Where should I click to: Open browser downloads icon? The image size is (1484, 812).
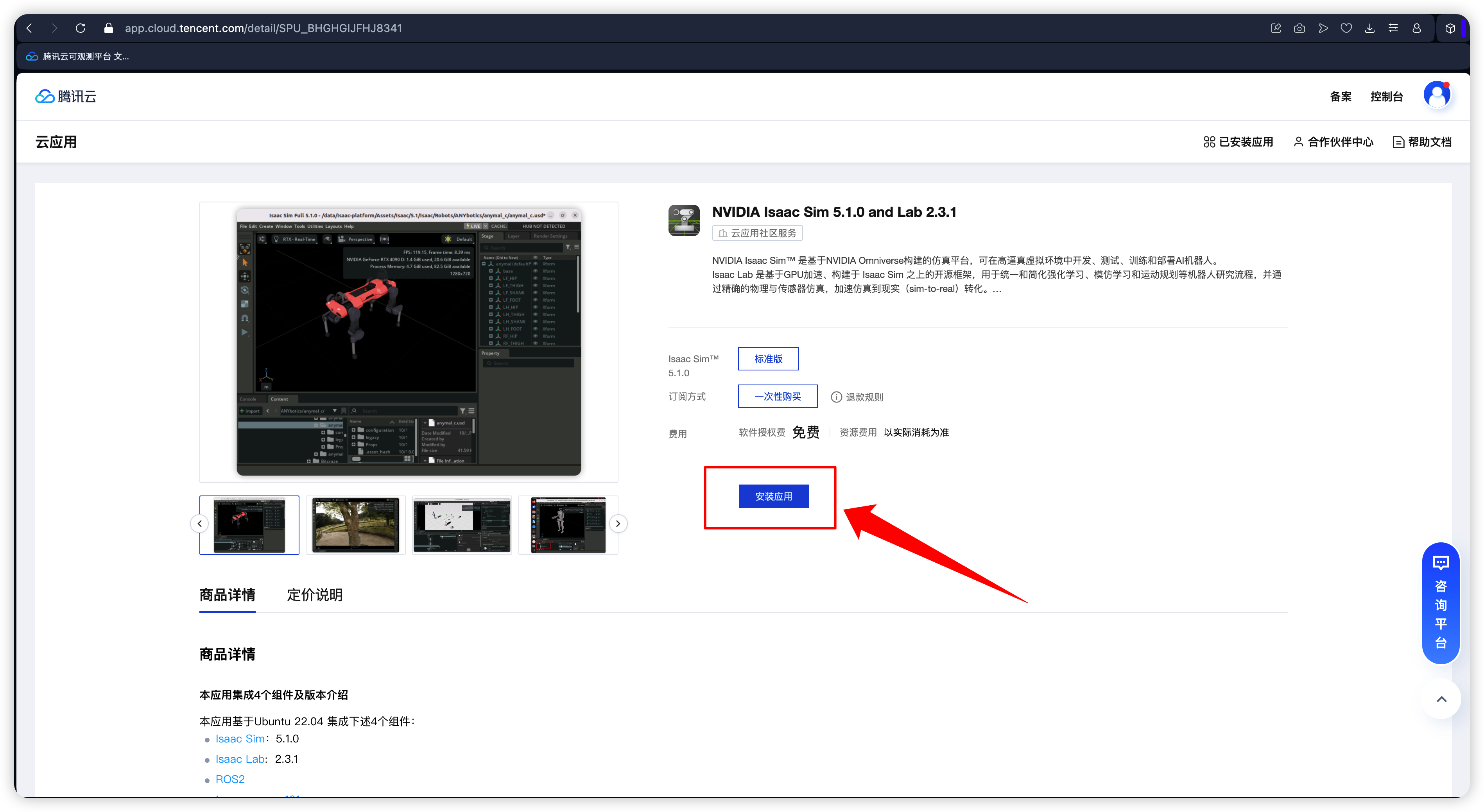1370,28
